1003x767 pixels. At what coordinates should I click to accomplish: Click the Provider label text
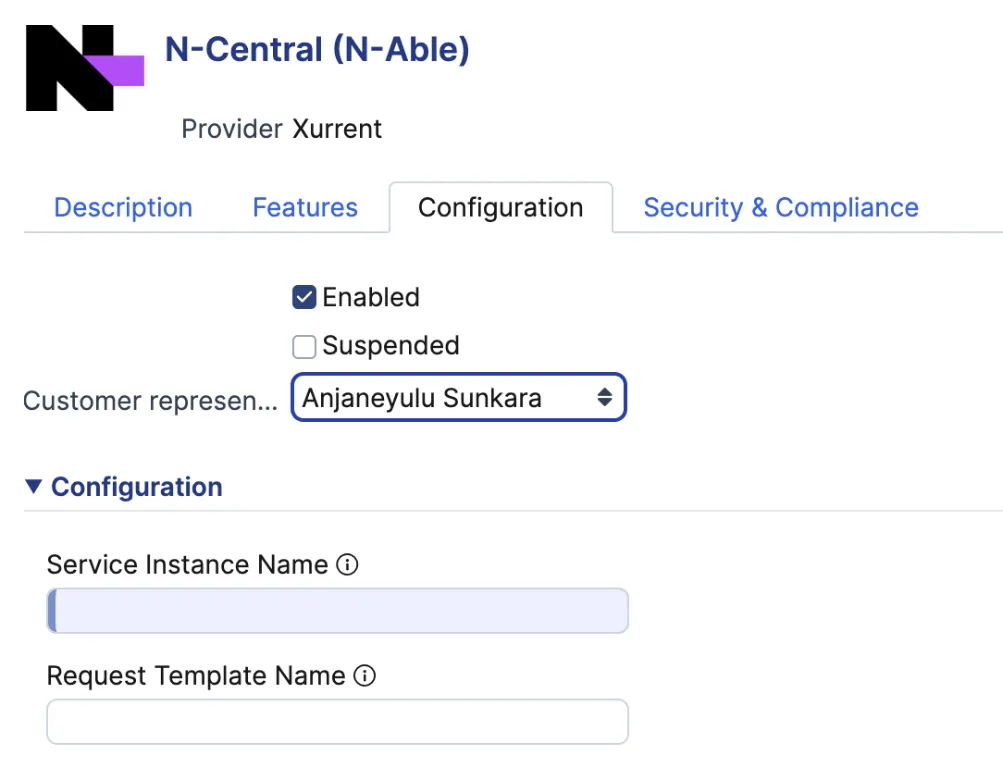coord(232,129)
